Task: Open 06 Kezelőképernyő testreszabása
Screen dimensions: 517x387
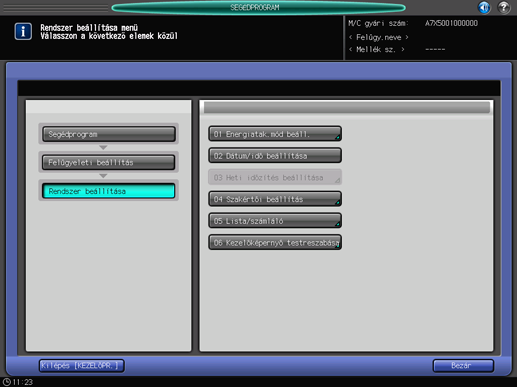Action: coord(275,242)
